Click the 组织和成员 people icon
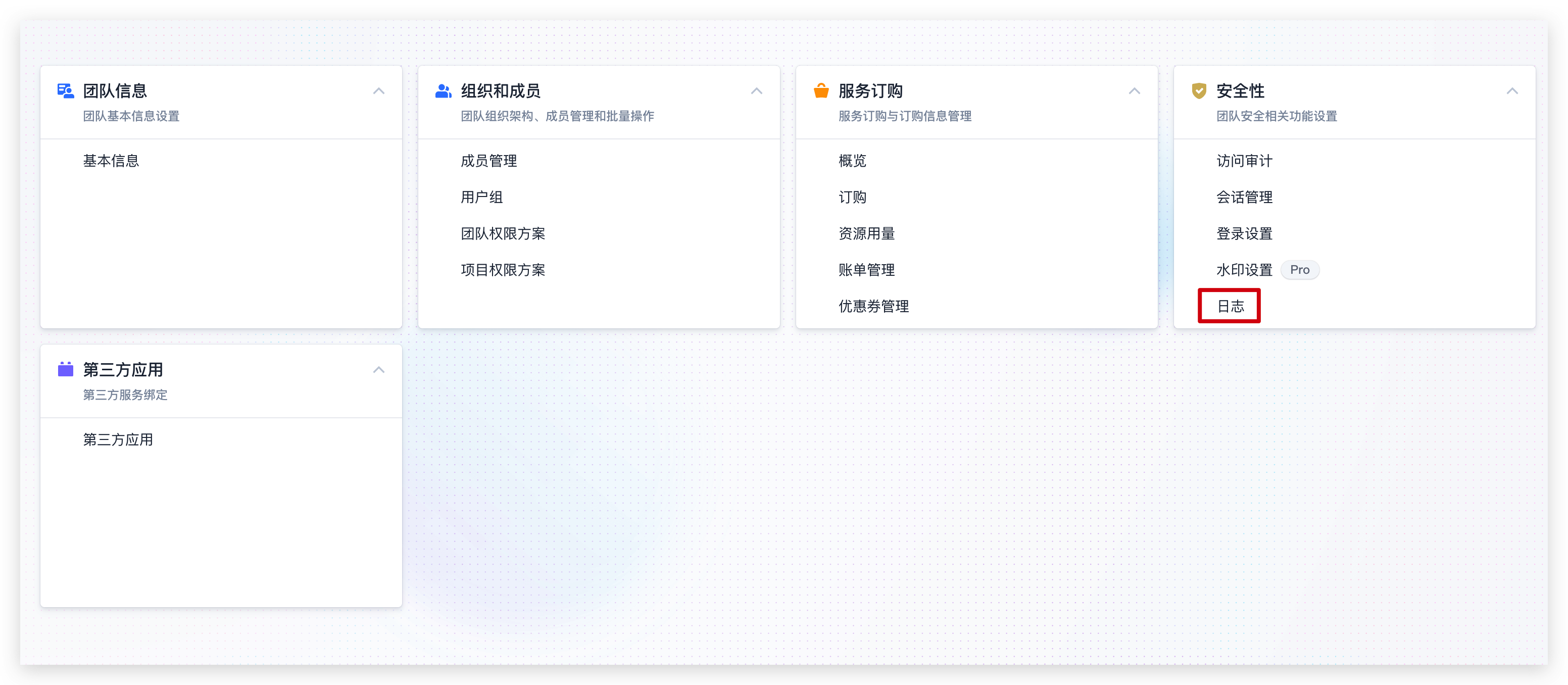 (x=444, y=91)
